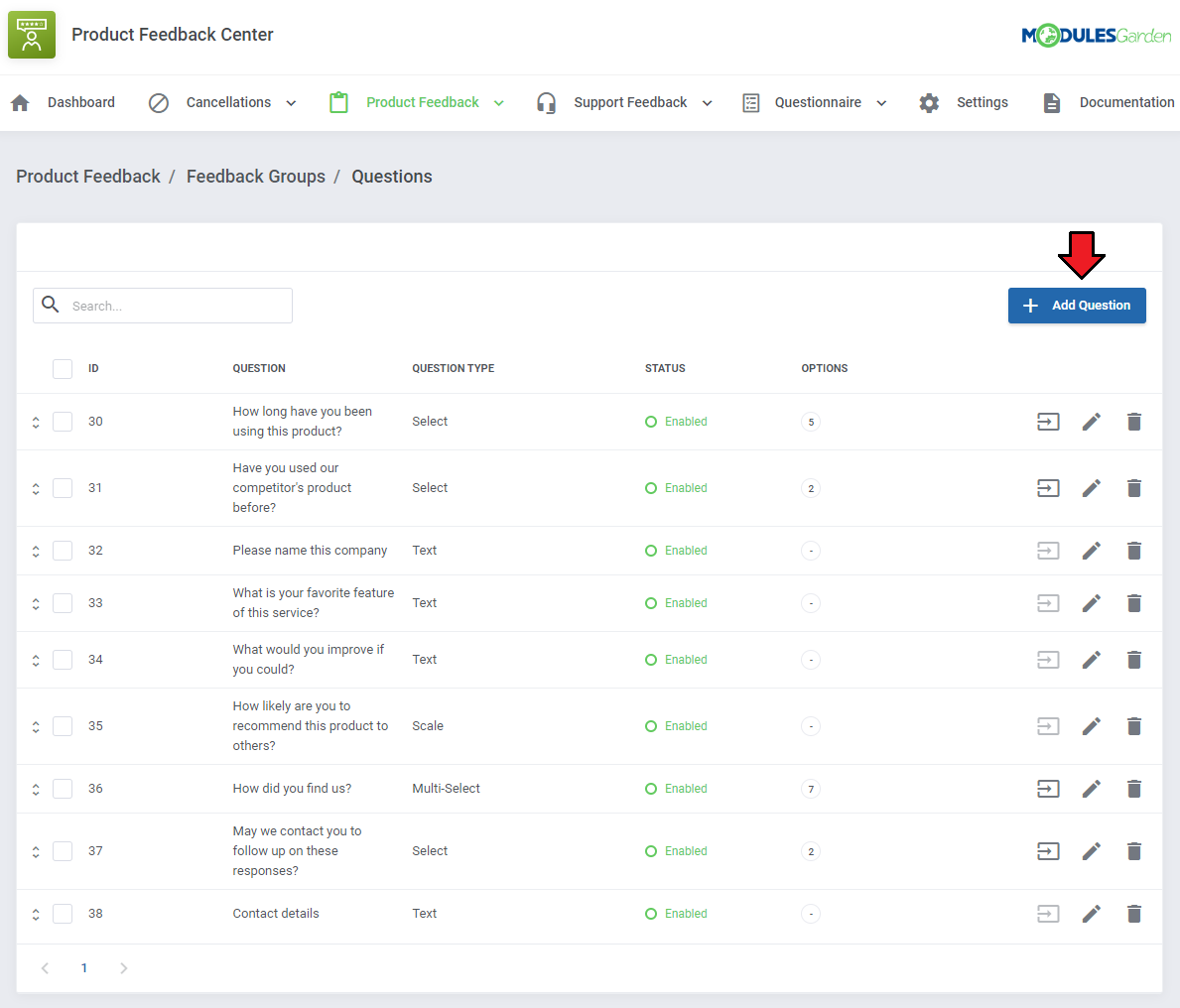The height and width of the screenshot is (1008, 1180).
Task: Edit question 30 with pencil icon
Action: point(1092,422)
